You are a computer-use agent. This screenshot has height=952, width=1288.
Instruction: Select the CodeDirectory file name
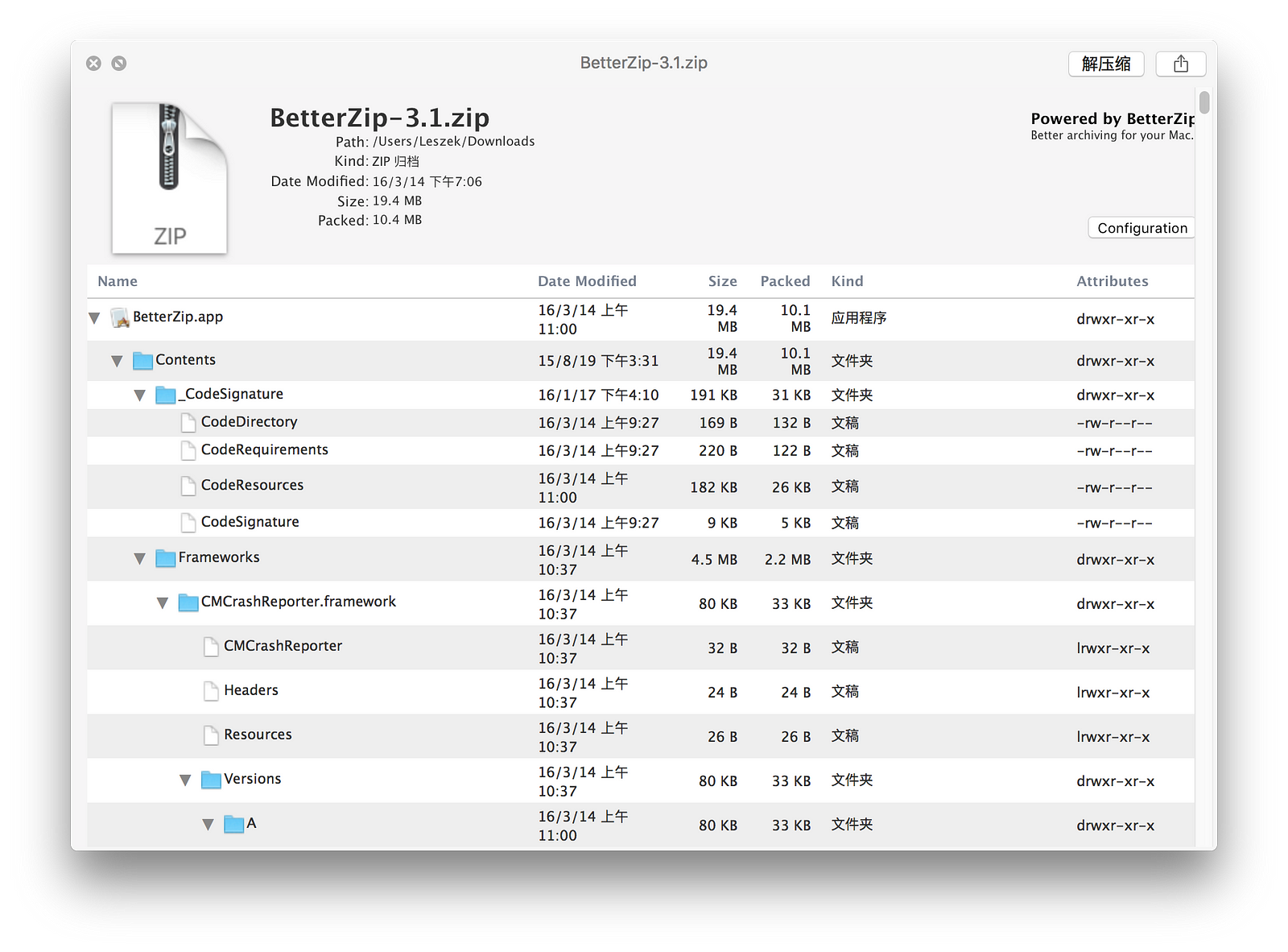pyautogui.click(x=249, y=422)
